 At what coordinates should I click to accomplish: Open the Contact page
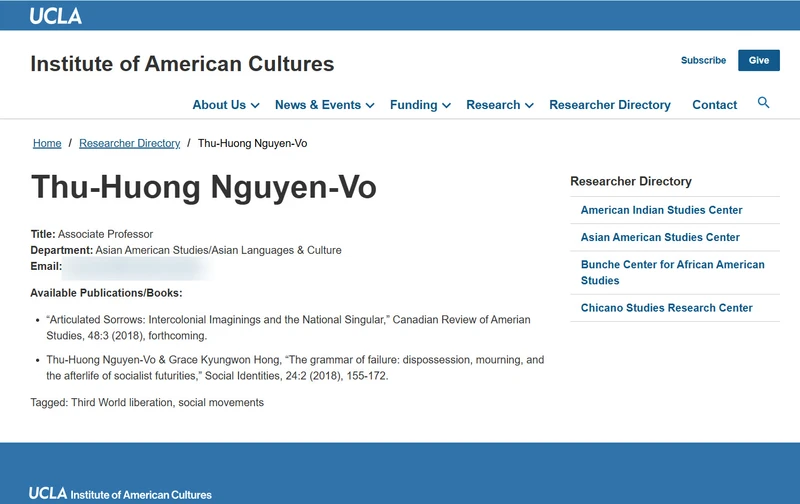click(x=714, y=105)
